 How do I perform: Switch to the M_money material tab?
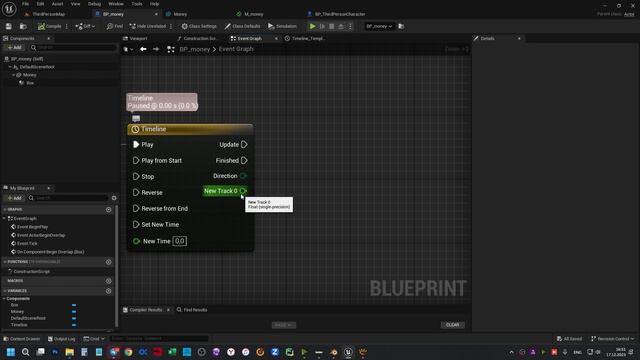tap(253, 14)
